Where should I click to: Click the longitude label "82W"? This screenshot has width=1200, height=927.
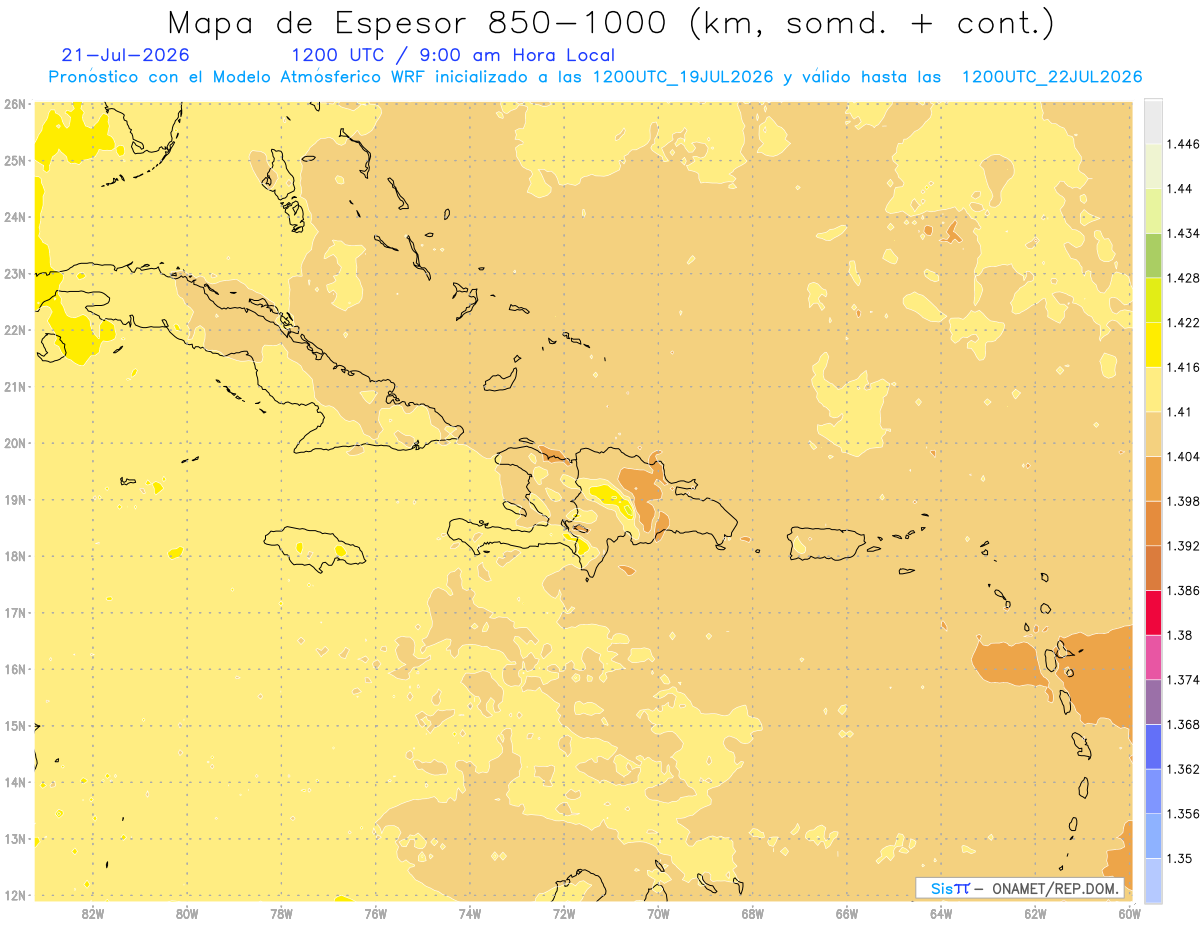(x=93, y=913)
